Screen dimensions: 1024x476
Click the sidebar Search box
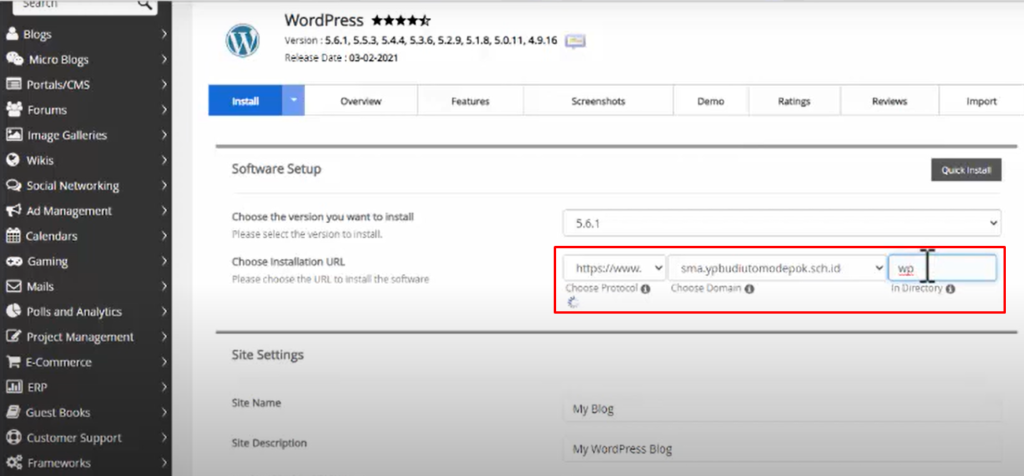(85, 5)
